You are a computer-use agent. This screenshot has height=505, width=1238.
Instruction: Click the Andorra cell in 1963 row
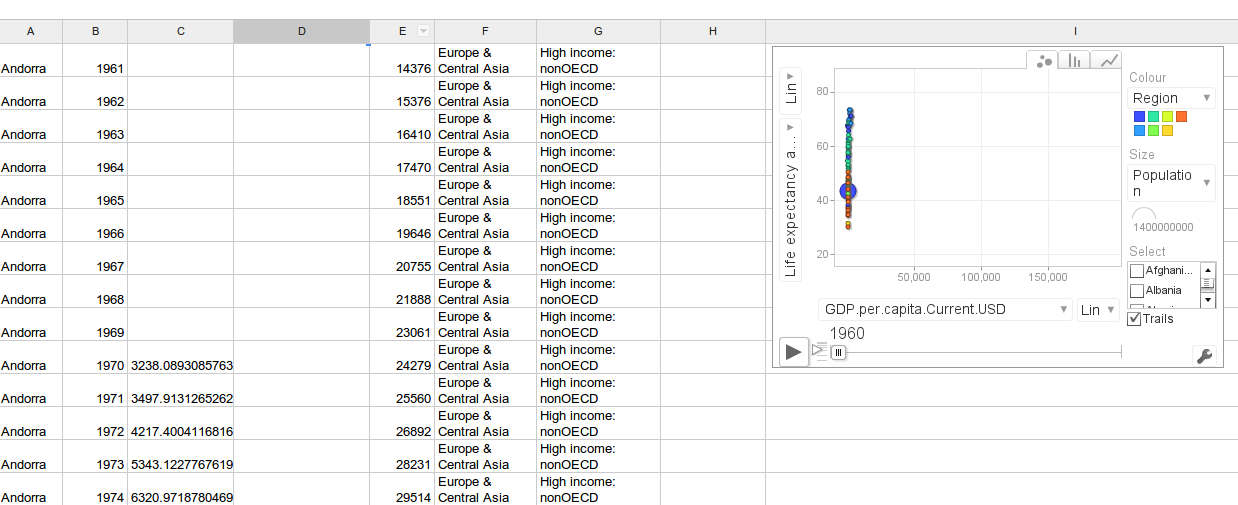point(31,127)
